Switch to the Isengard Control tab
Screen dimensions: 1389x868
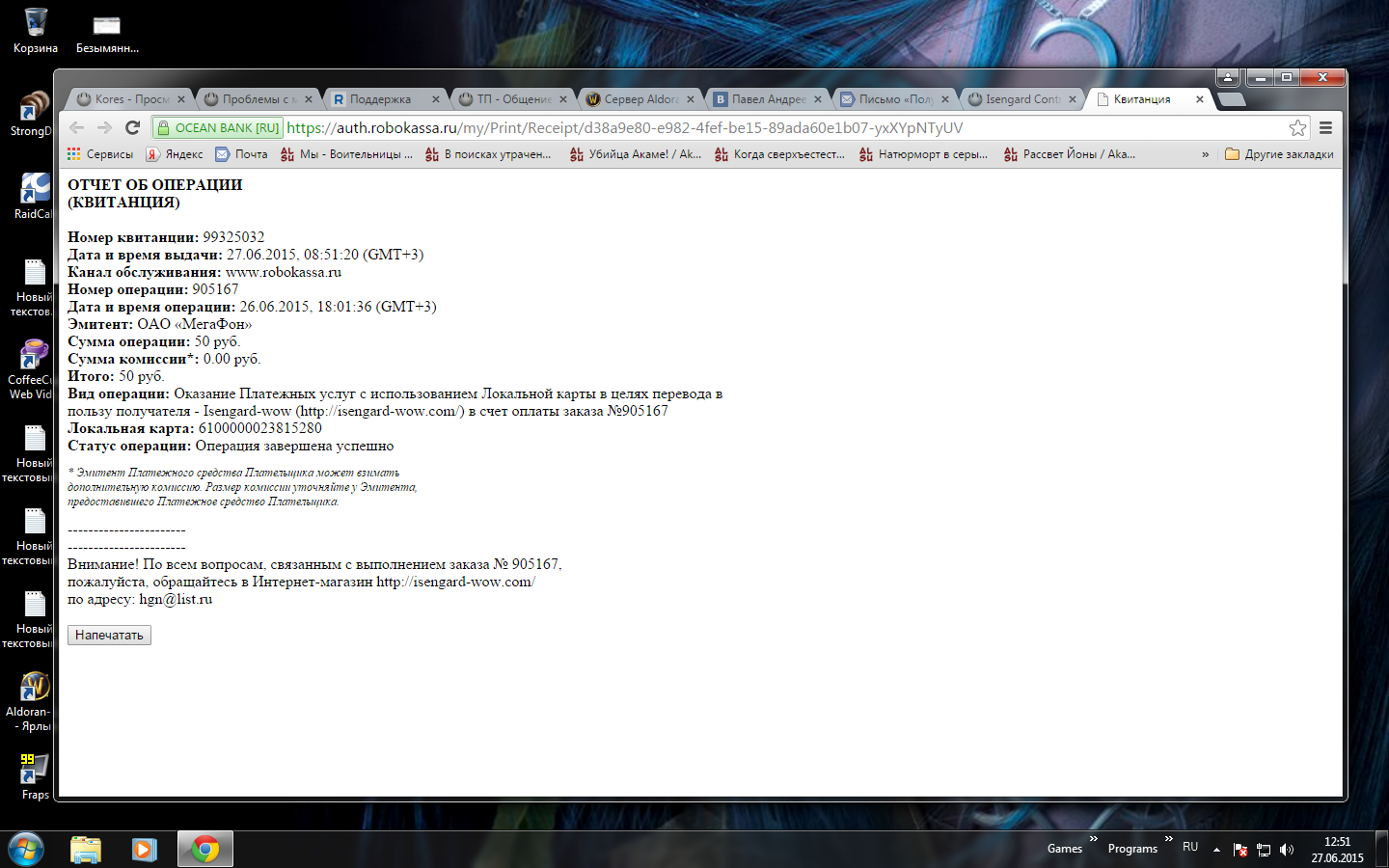coord(1021,99)
